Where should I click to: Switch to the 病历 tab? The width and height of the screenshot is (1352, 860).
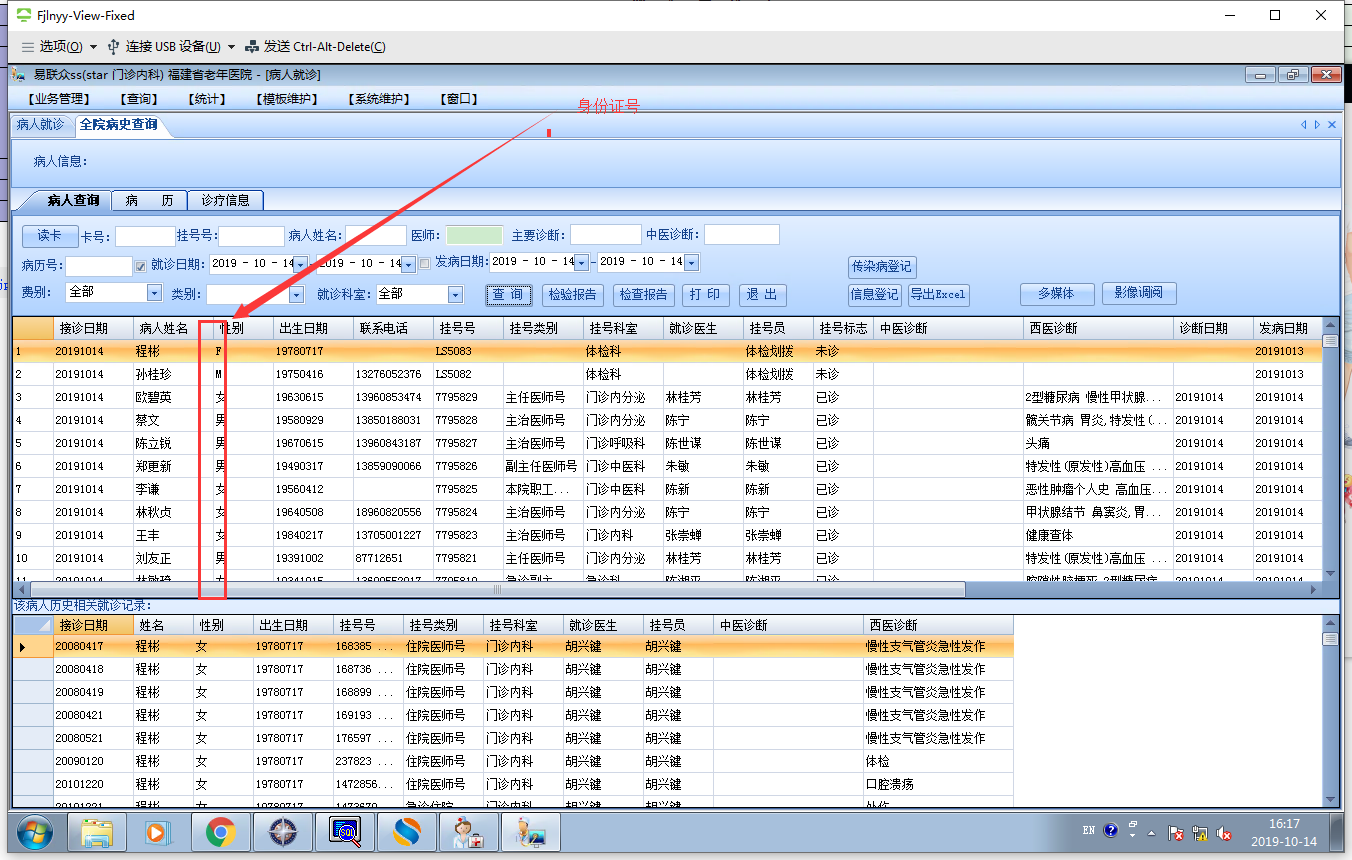pyautogui.click(x=150, y=200)
